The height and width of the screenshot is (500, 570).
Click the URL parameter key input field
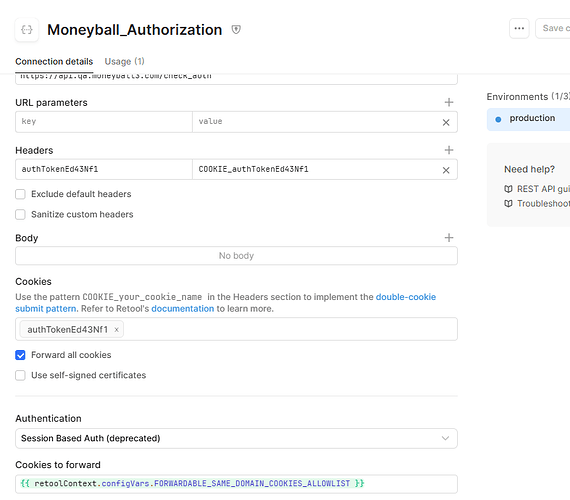104,122
